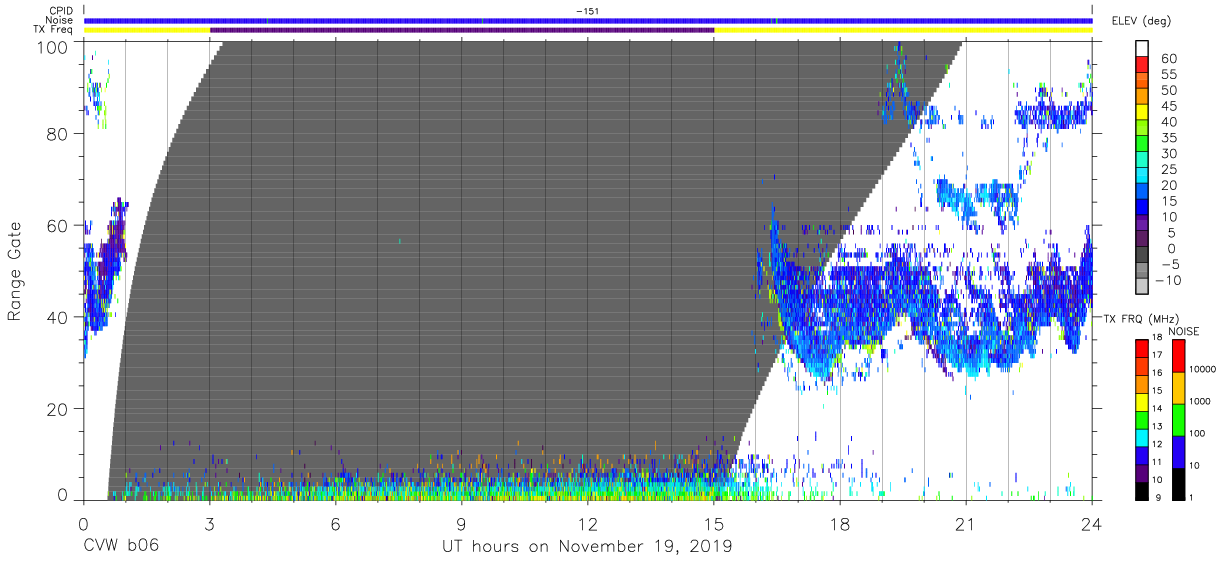Image resolution: width=1228 pixels, height=567 pixels.
Task: Click the TX FRQ colorbar label 9
Action: click(1158, 498)
